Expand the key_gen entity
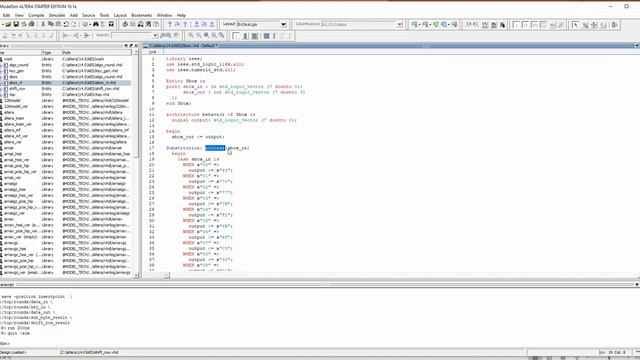The width and height of the screenshot is (640, 360). 2,71
